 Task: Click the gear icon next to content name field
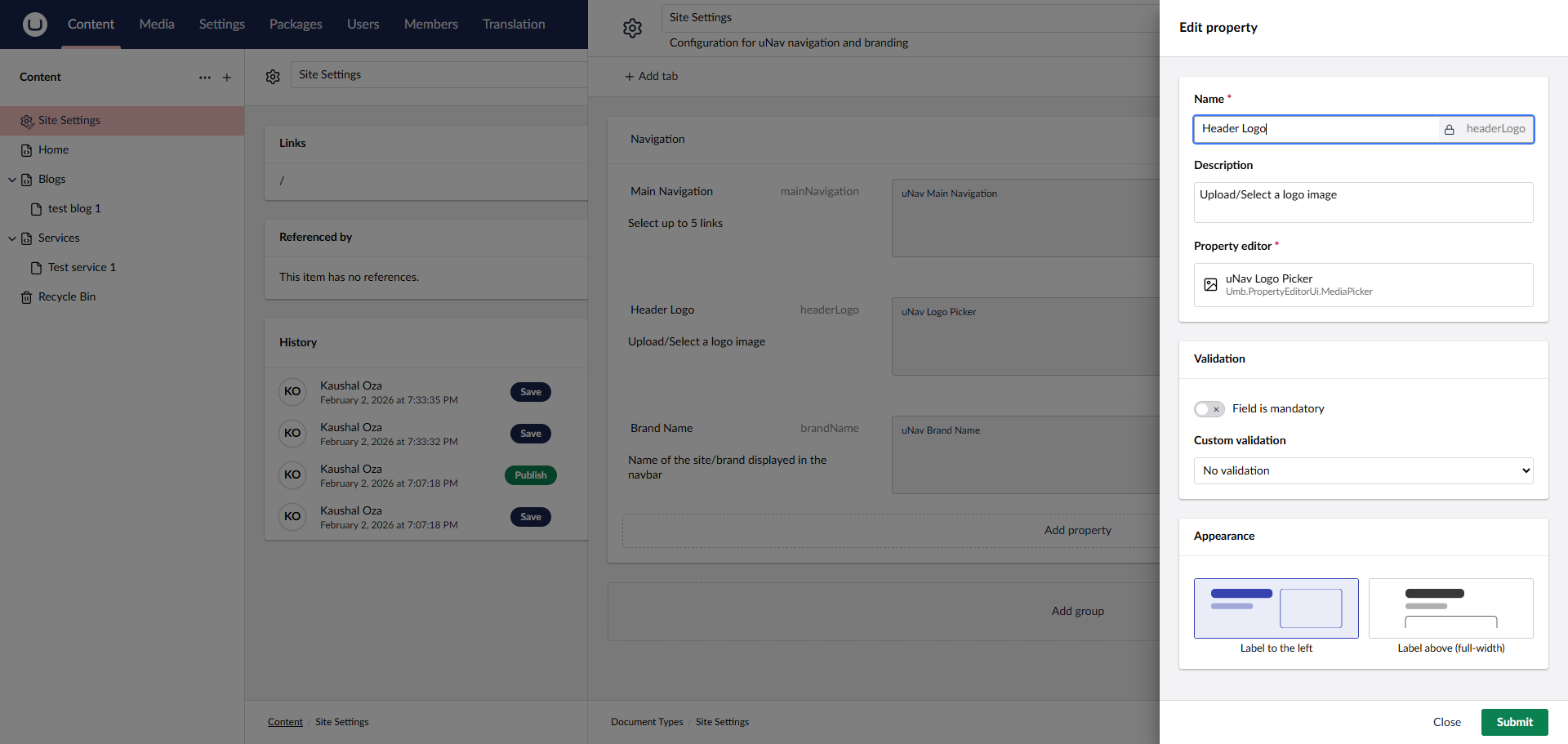point(273,77)
